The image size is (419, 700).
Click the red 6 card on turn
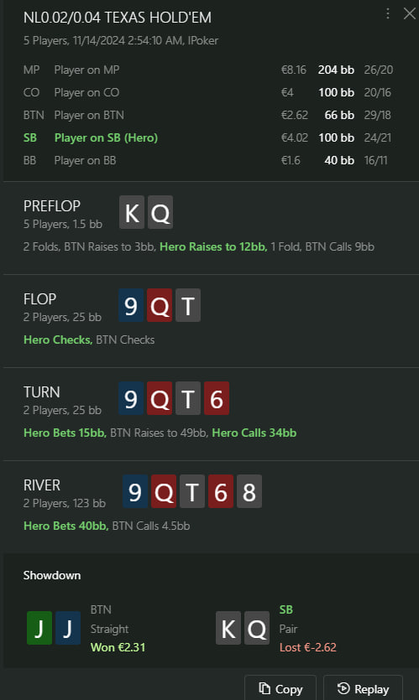coord(217,398)
